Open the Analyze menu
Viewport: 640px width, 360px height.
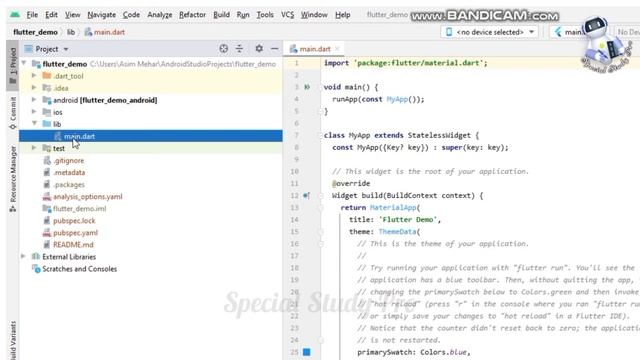point(160,15)
